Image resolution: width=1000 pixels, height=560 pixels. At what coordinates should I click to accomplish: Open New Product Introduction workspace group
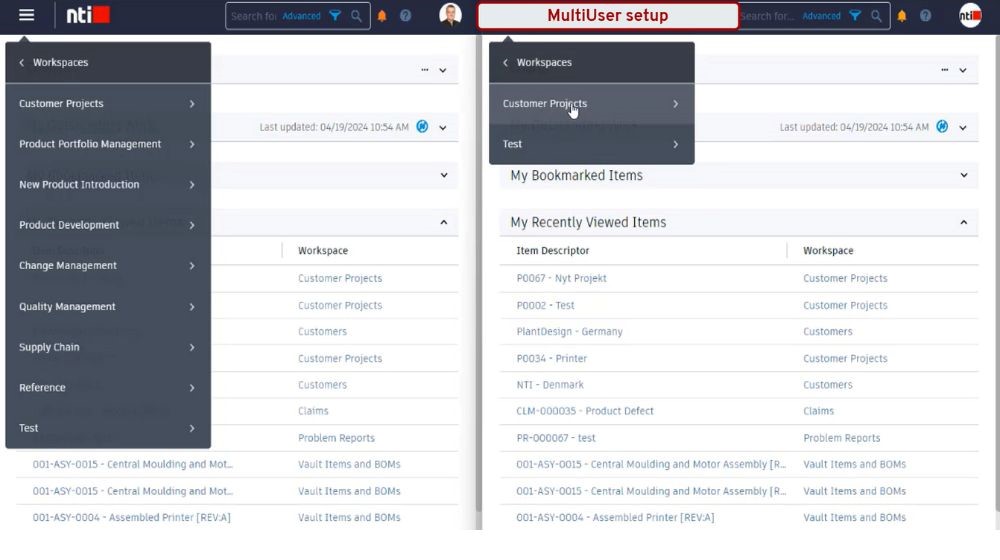108,184
